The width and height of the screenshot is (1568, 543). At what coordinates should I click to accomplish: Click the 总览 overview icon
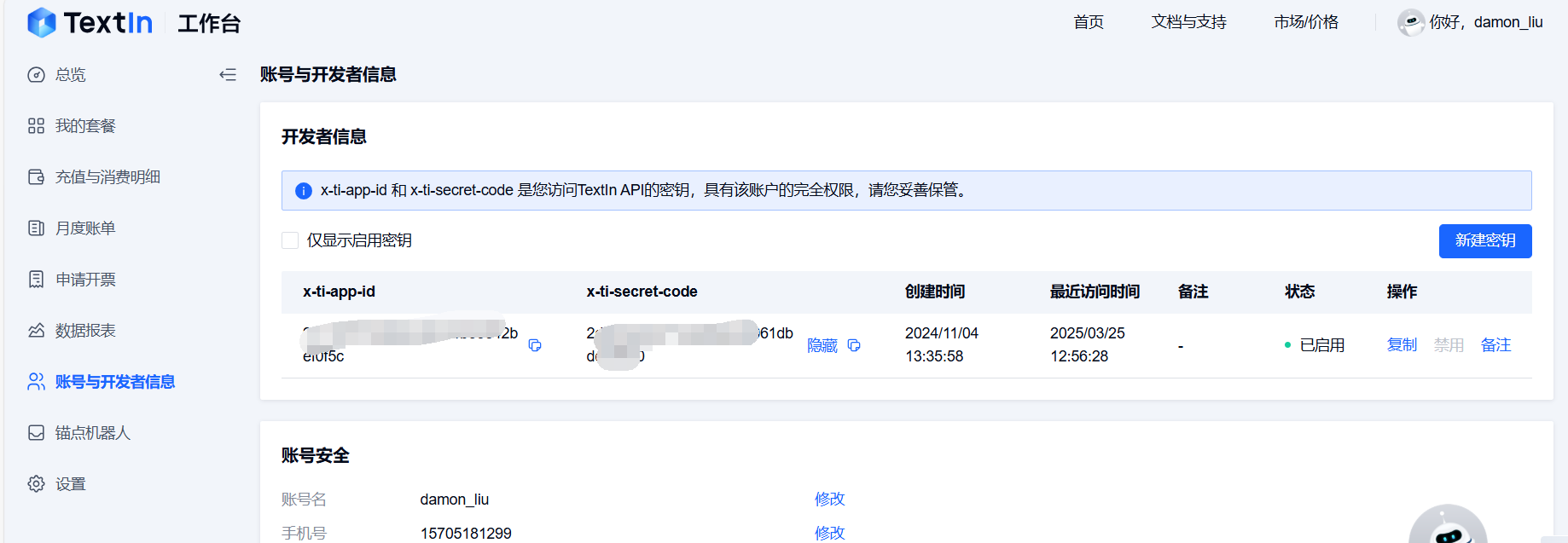tap(36, 75)
